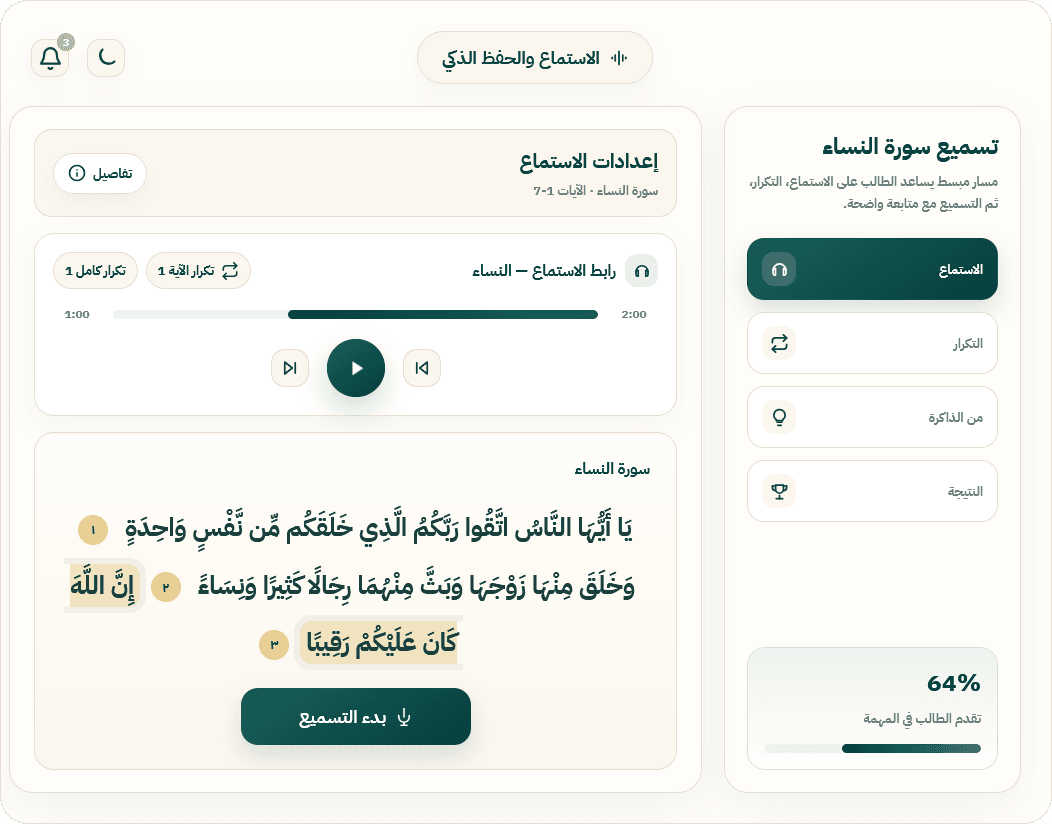Click repeat icon in التكرار step
1052x824 pixels.
(x=779, y=343)
